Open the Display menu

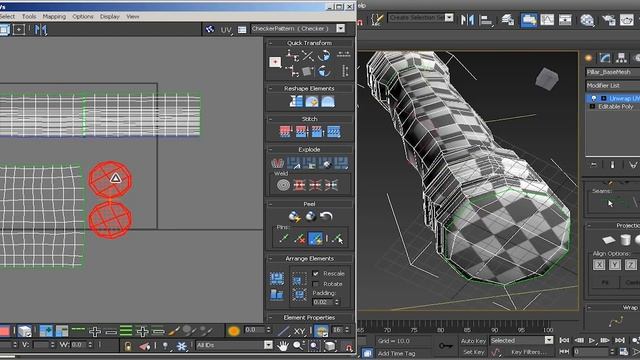(x=110, y=16)
